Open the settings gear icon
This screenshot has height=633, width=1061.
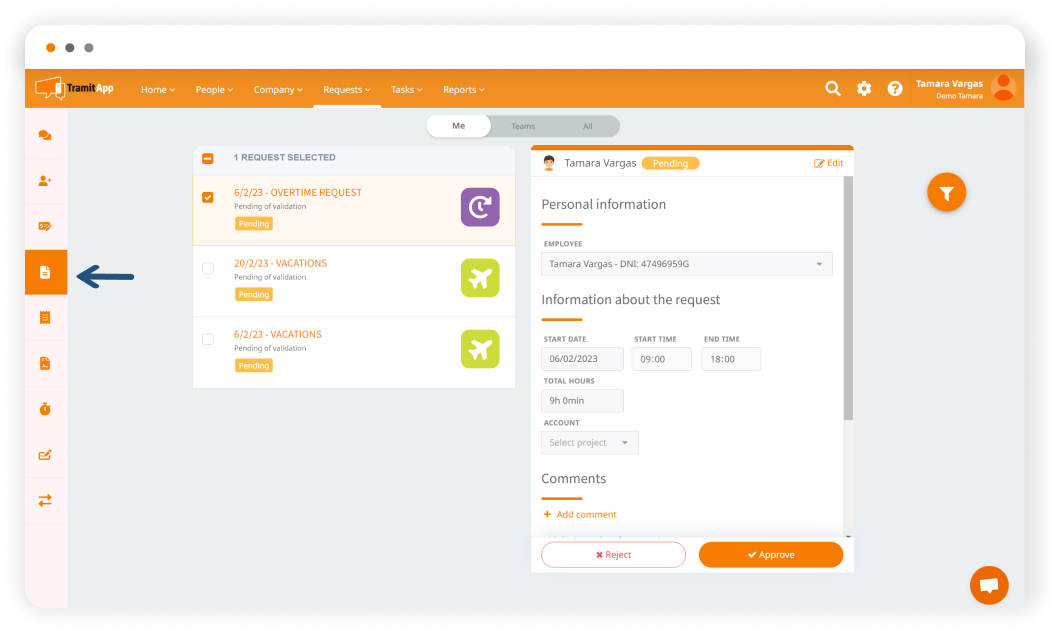tap(864, 89)
